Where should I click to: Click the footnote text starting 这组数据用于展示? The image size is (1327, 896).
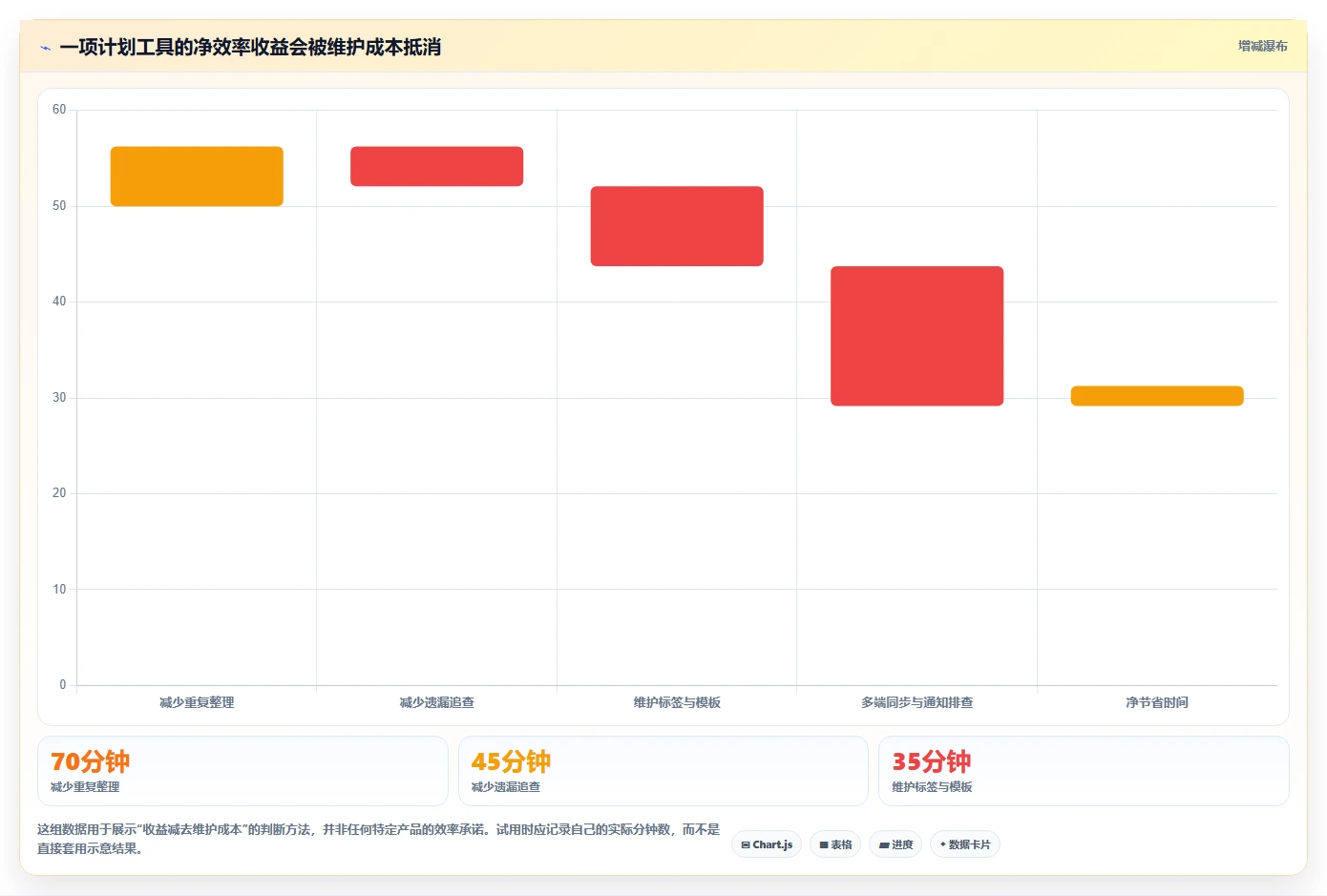click(x=379, y=839)
